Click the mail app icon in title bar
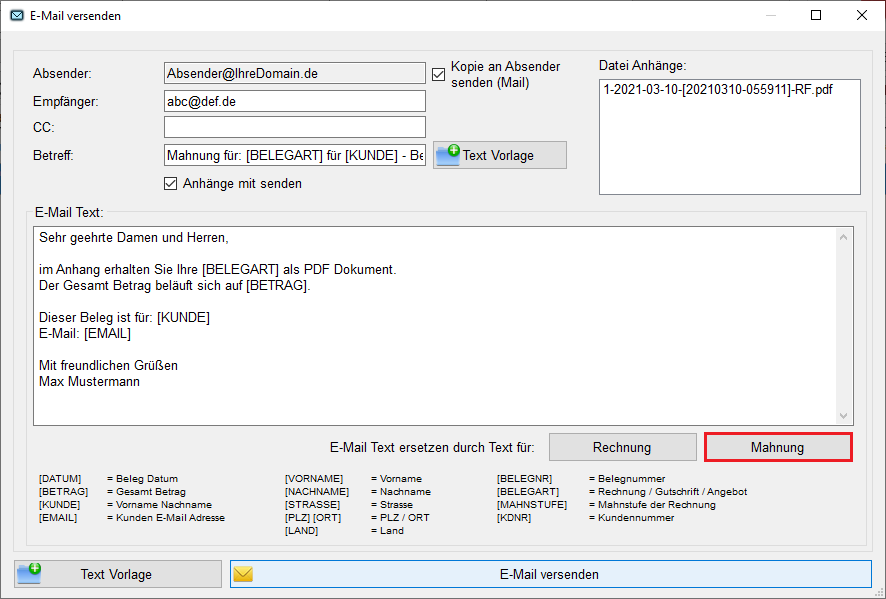Image resolution: width=886 pixels, height=599 pixels. pos(16,15)
